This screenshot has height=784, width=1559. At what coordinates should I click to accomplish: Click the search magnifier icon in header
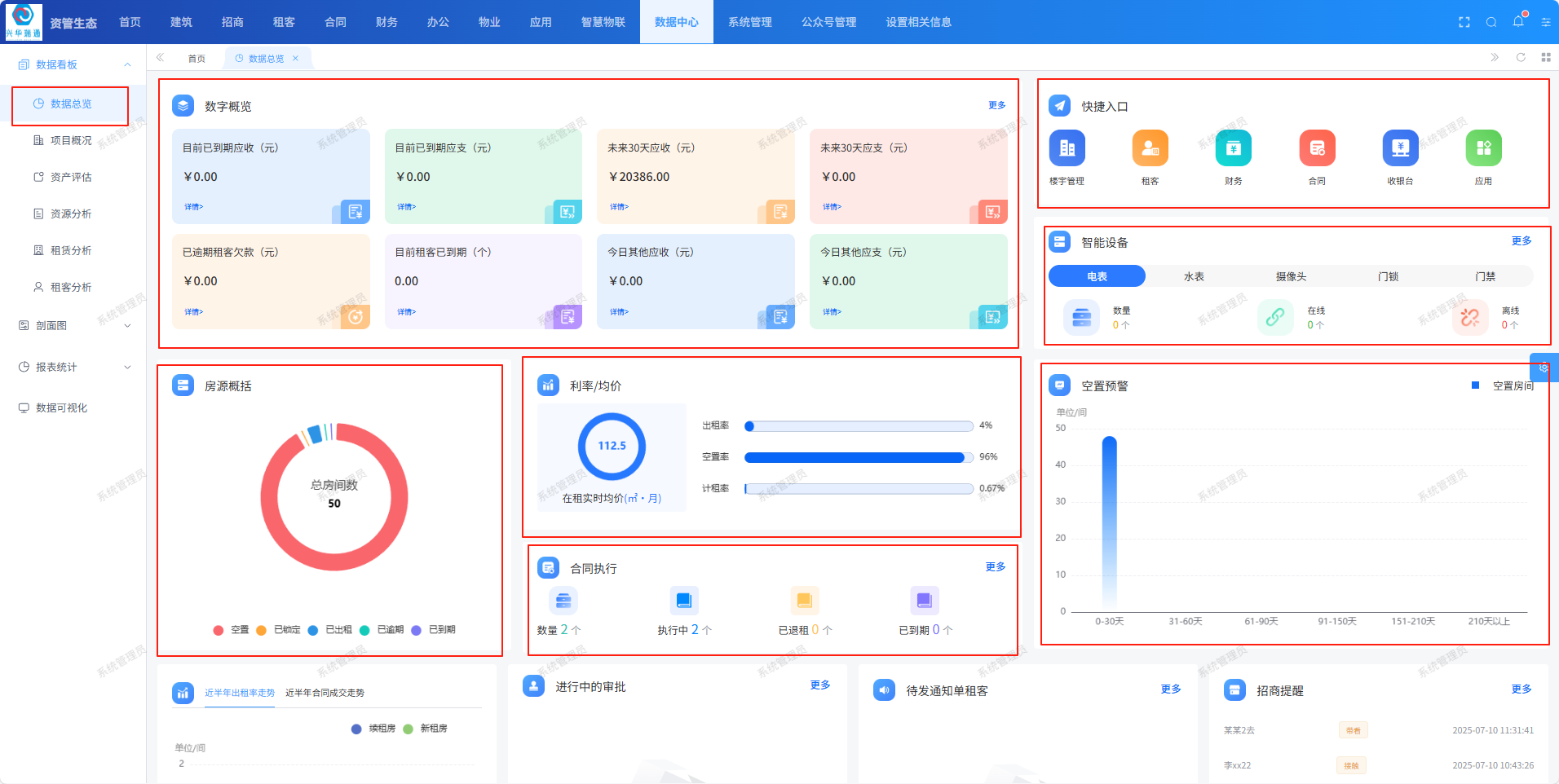coord(1491,22)
